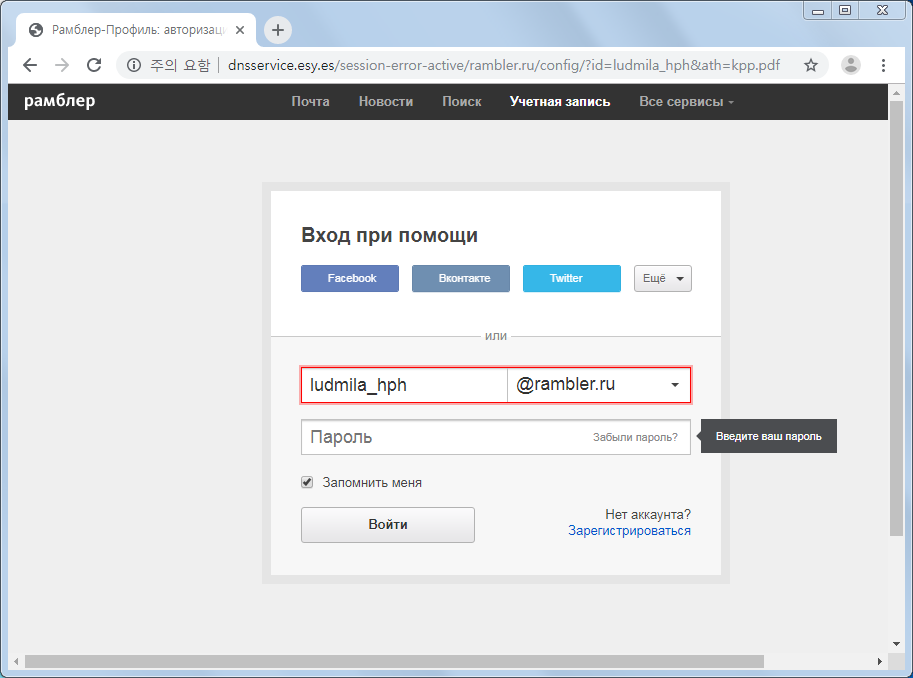The height and width of the screenshot is (678, 913).
Task: Open the browser profile avatar icon
Action: click(x=851, y=65)
